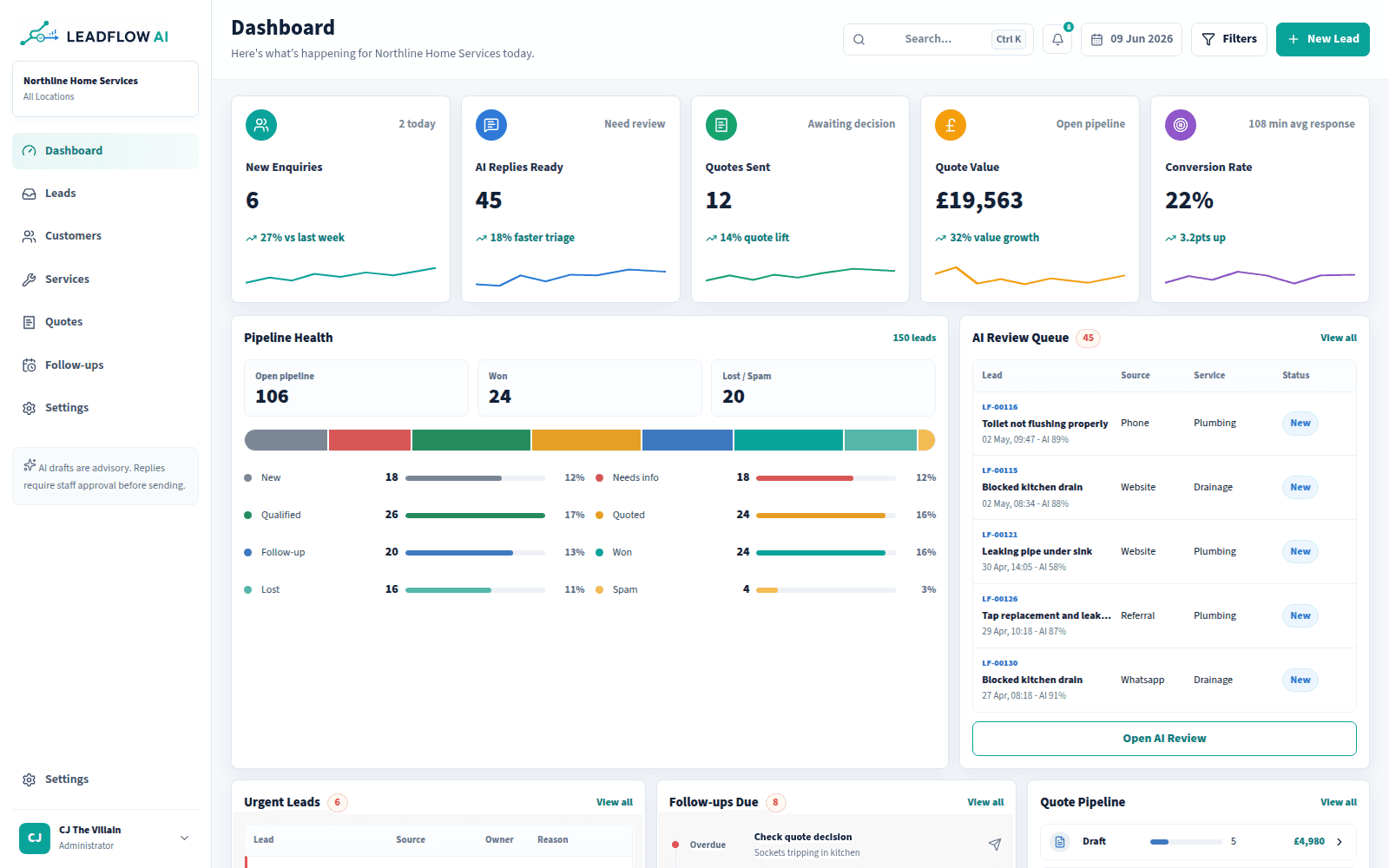Viewport: 1389px width, 868px height.
Task: Click the New Enquiries people icon
Action: 261,125
